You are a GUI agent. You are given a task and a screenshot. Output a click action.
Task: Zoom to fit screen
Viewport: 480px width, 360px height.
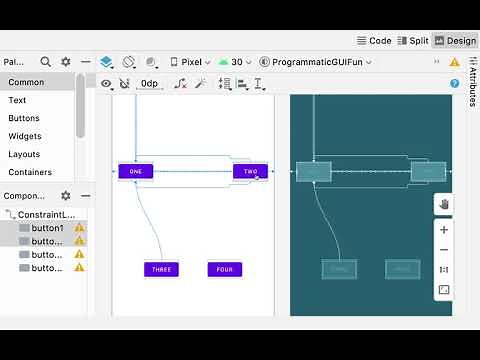(444, 290)
